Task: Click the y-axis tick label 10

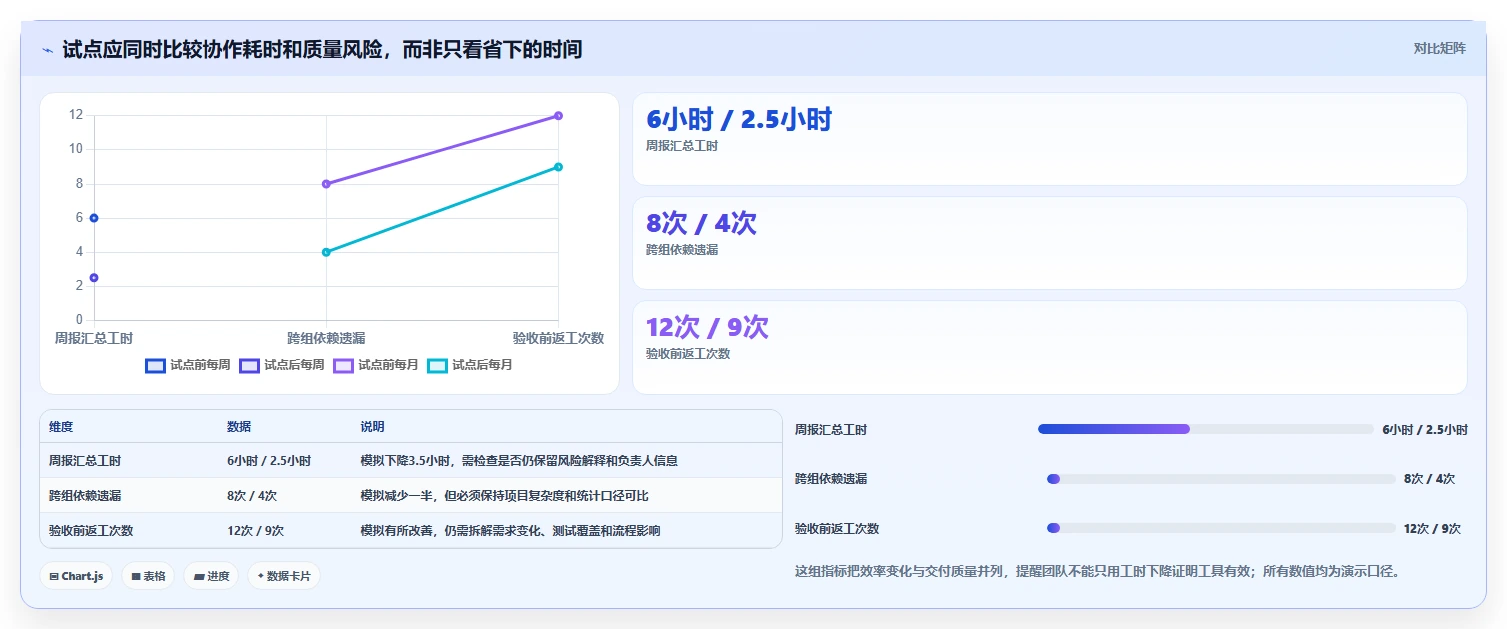Action: coord(76,149)
